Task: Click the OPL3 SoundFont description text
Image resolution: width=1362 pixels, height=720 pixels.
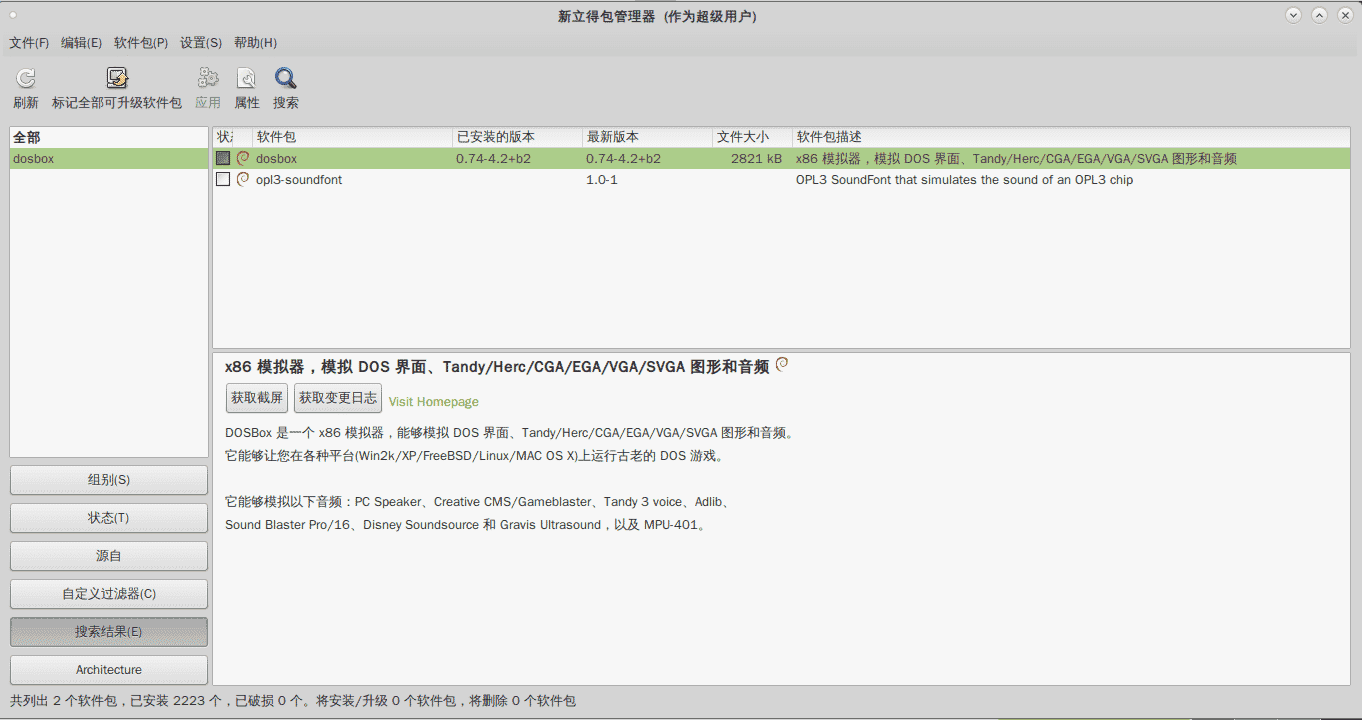Action: point(964,180)
